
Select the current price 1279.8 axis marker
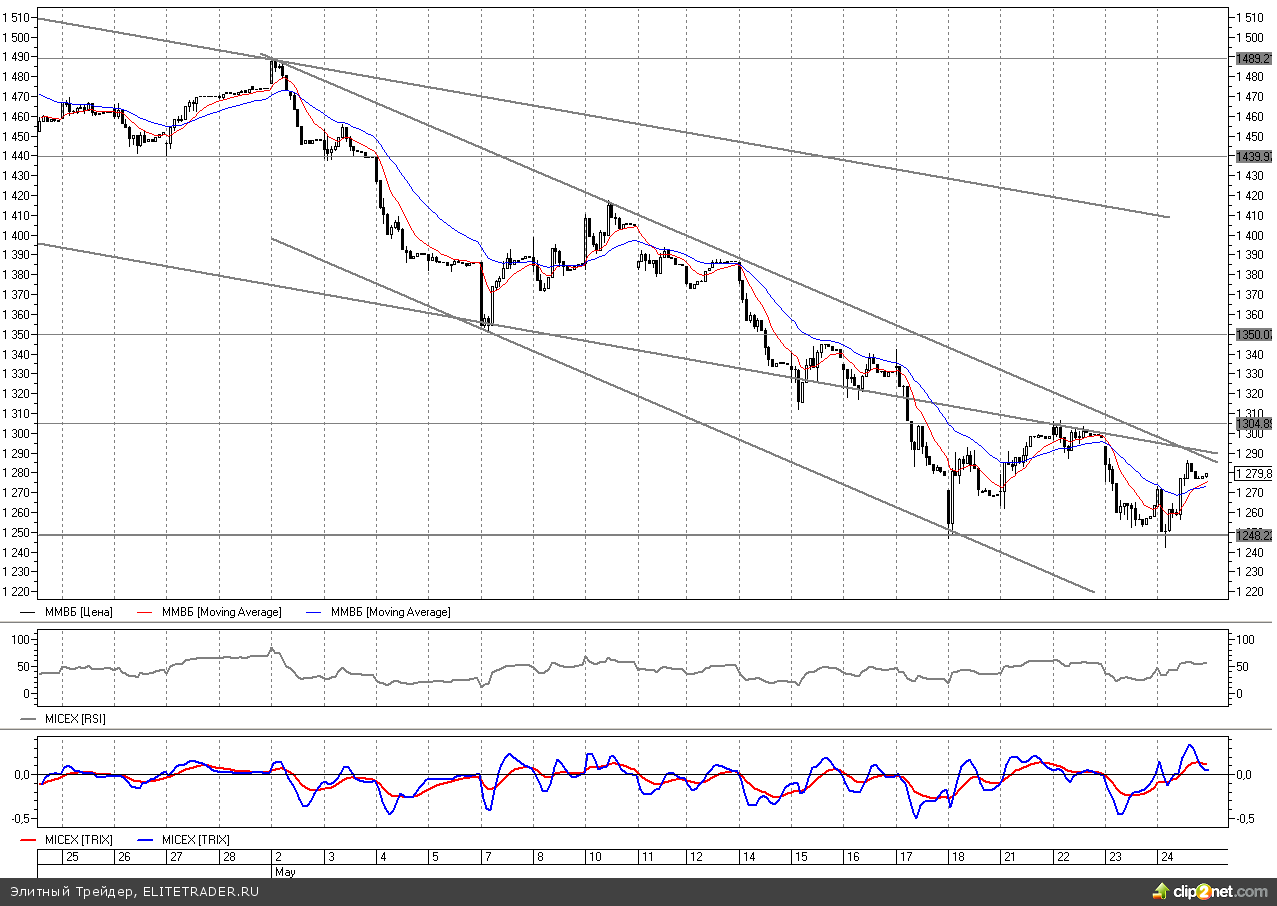click(x=1253, y=473)
